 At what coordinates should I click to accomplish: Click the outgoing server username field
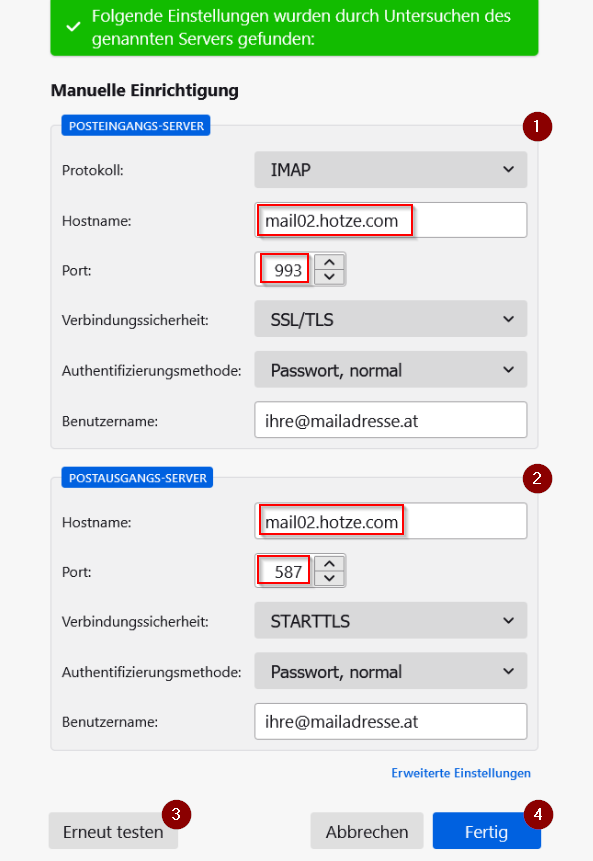click(x=390, y=722)
